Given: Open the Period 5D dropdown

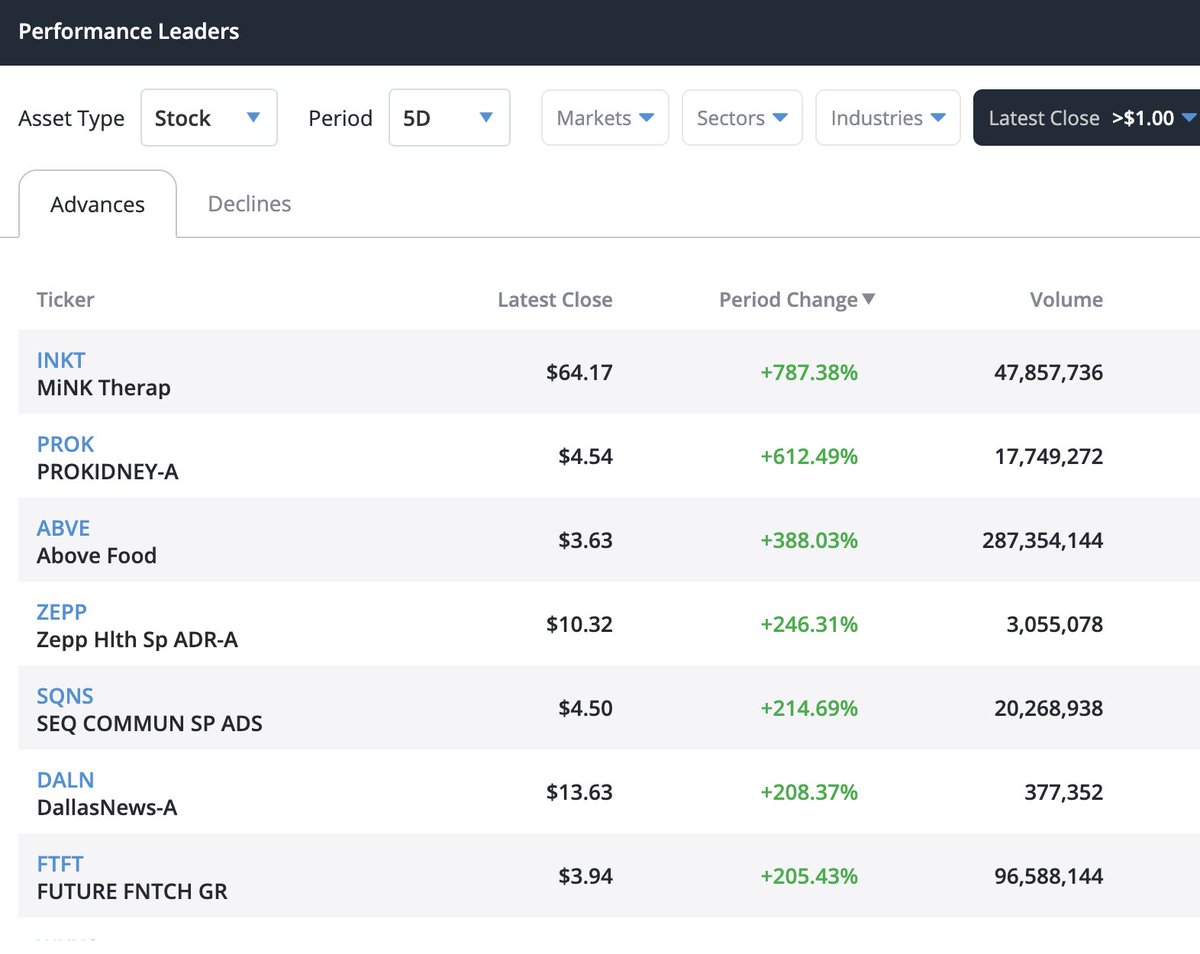Looking at the screenshot, I should [x=449, y=118].
